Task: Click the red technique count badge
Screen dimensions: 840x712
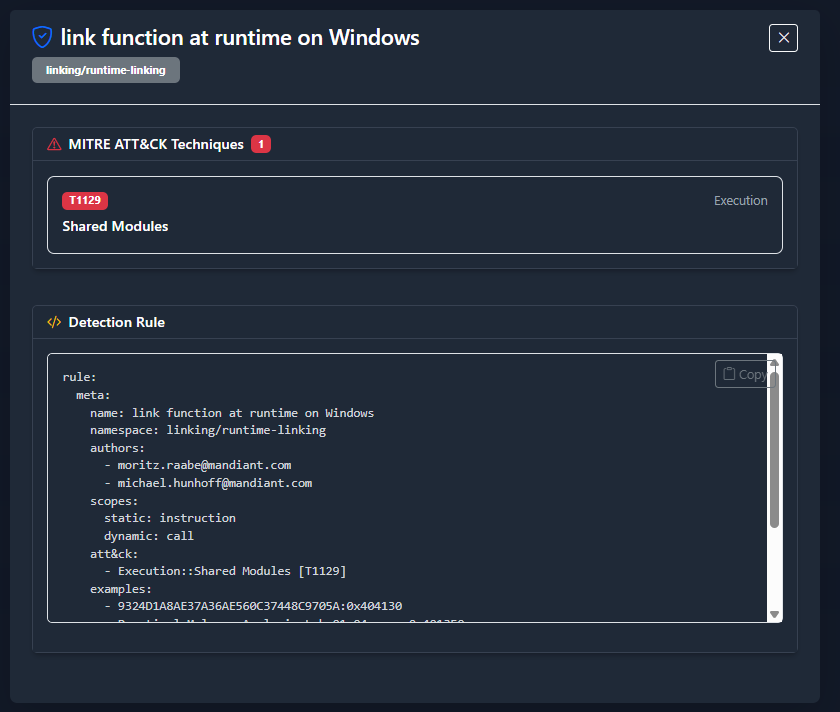Action: (x=261, y=144)
